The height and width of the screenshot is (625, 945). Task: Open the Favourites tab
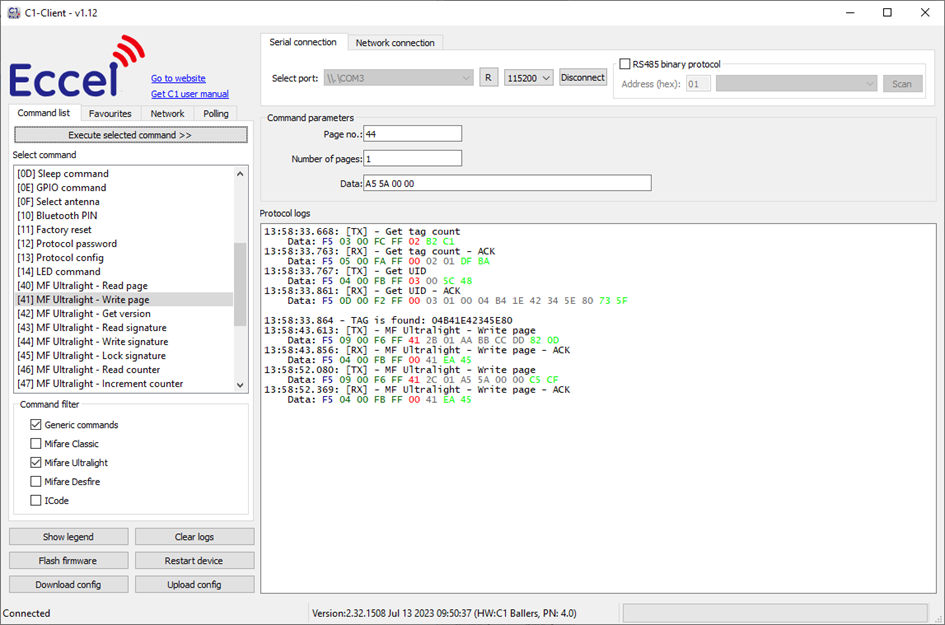(110, 114)
